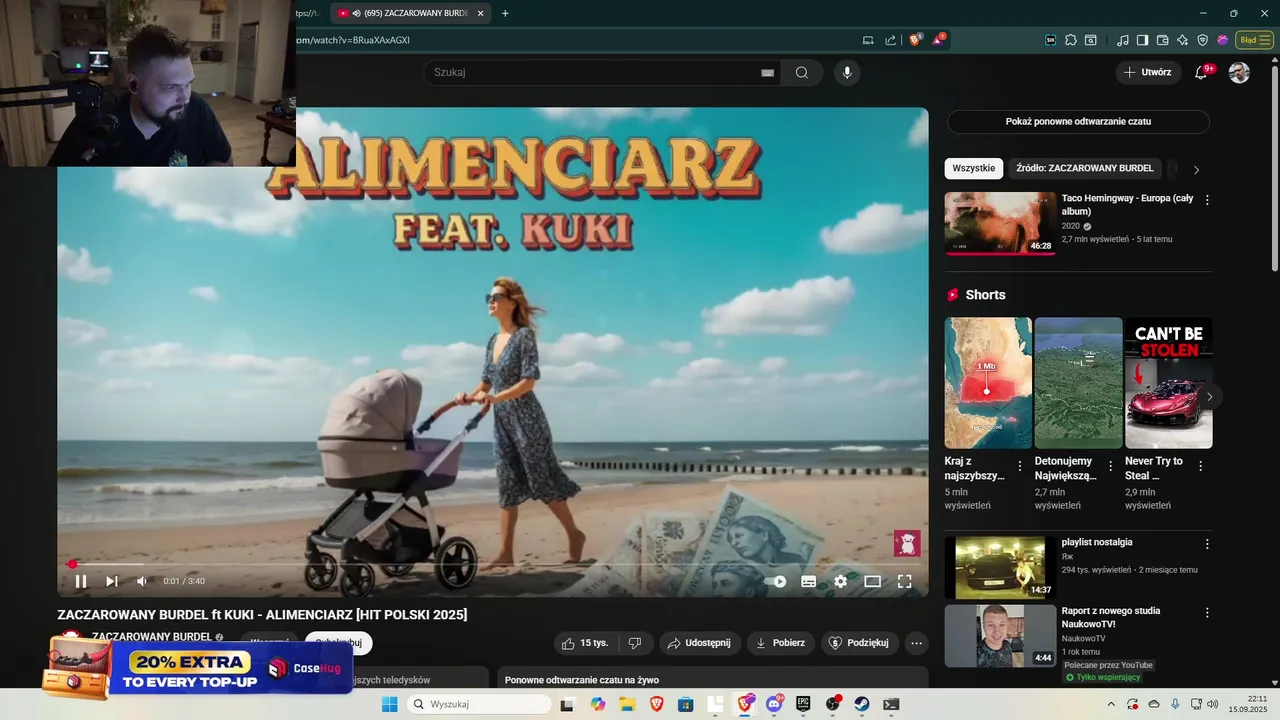1280x720 pixels.
Task: Switch to theater mode view
Action: (x=873, y=581)
